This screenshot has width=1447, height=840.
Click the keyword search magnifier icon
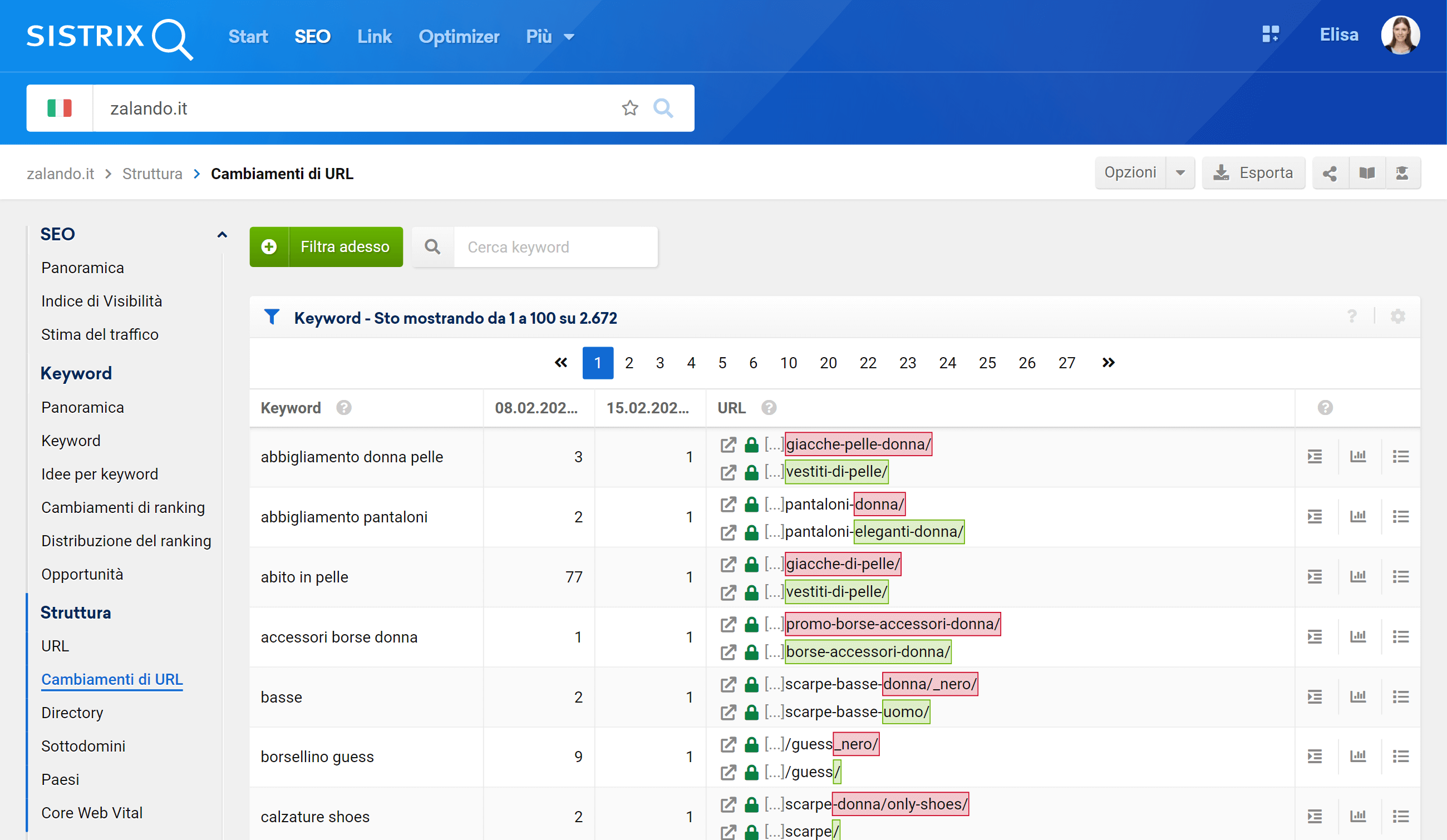coord(432,247)
